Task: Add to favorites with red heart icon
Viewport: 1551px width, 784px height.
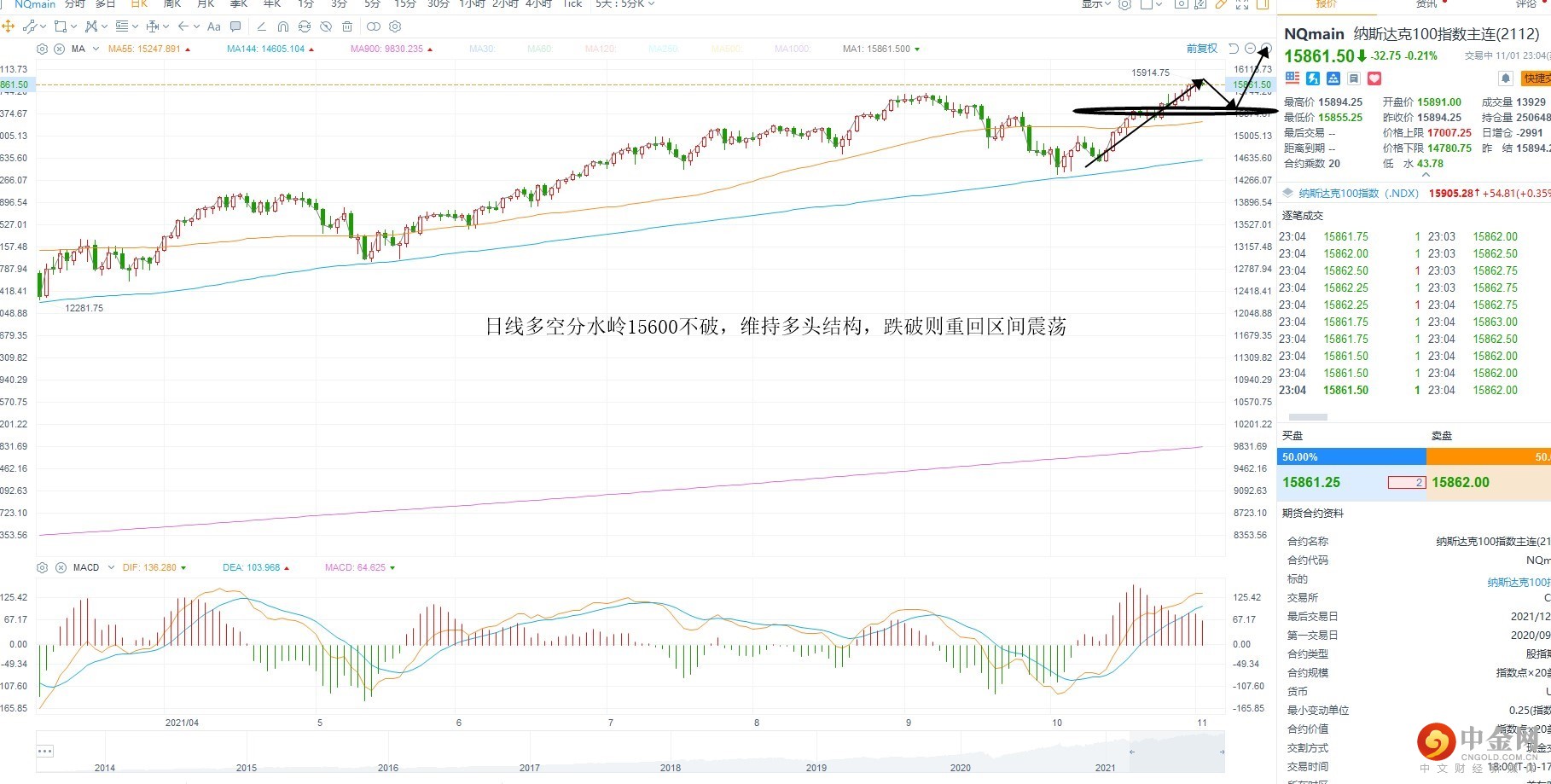Action: tap(1374, 78)
